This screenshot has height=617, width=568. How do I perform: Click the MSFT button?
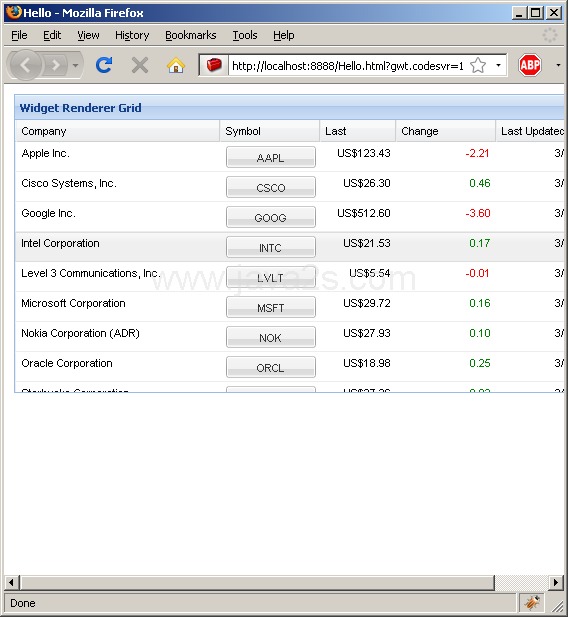coord(270,307)
